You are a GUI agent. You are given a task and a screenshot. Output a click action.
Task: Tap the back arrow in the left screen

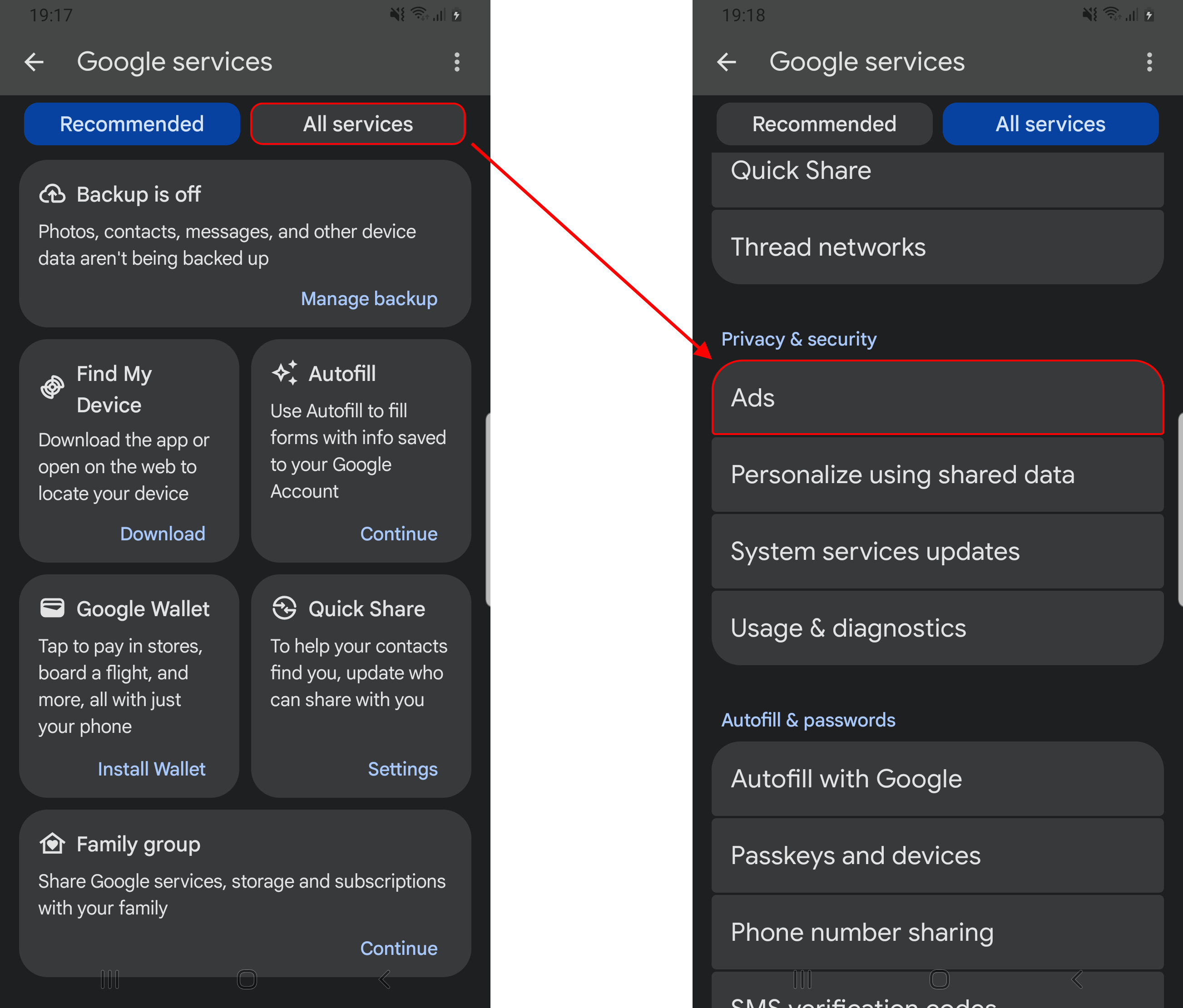34,62
